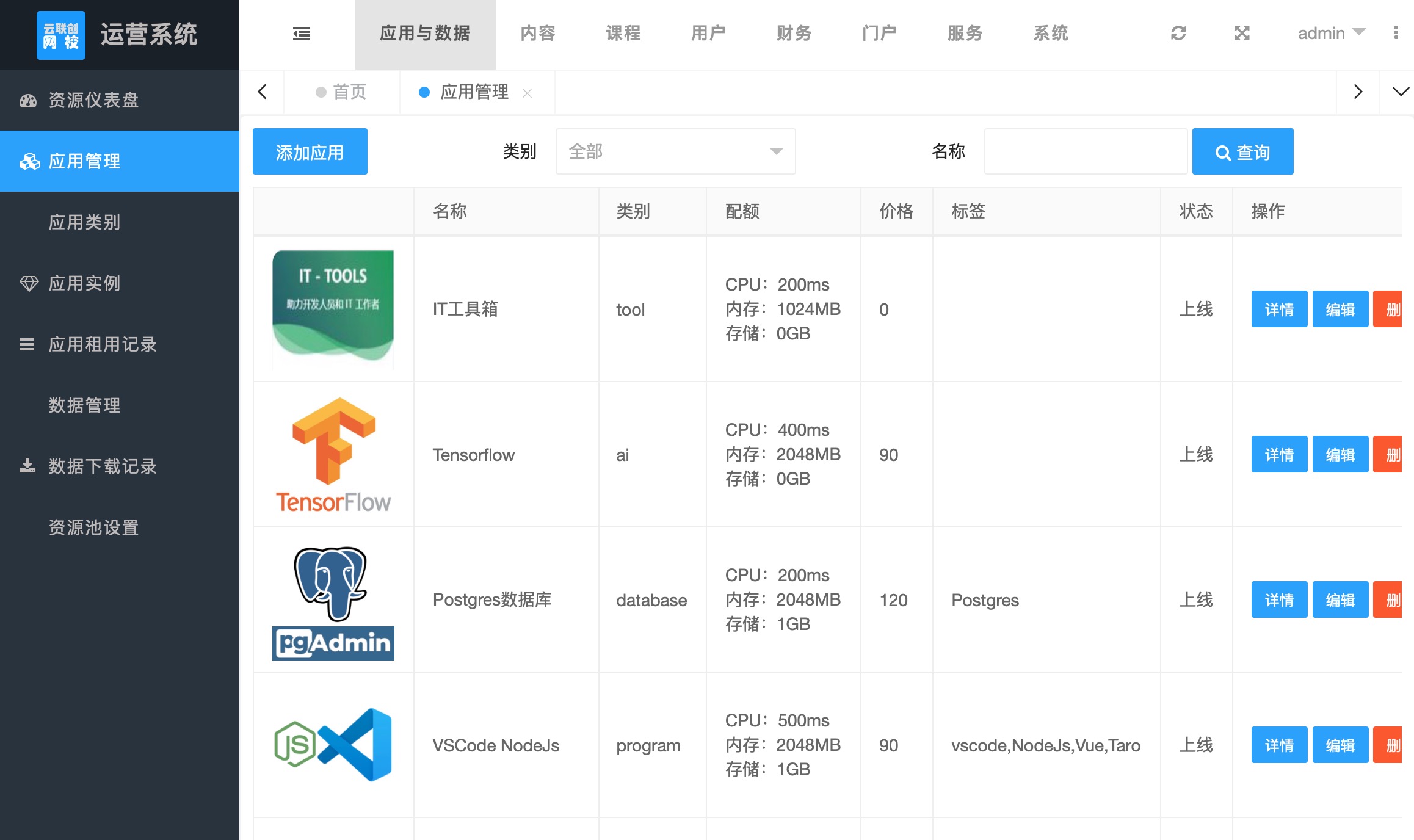Open the vertical three-dot more menu

coord(1396,33)
